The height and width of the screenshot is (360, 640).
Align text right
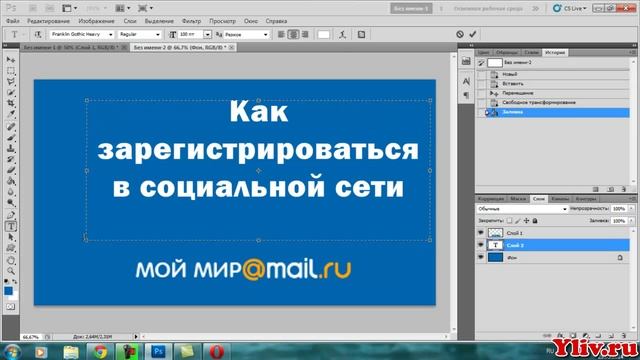(x=305, y=35)
